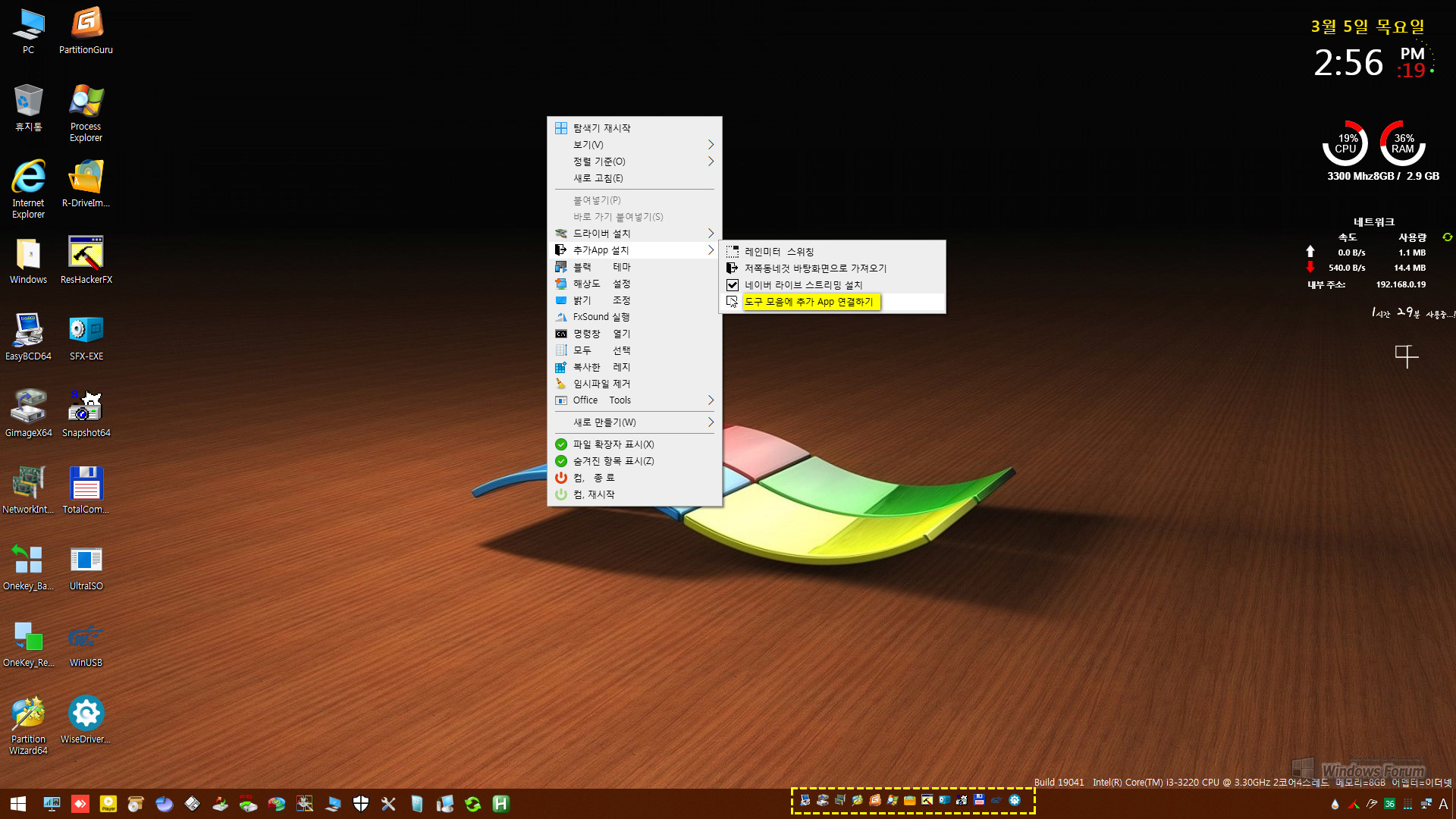Click the green 36 tray icon

1389,804
